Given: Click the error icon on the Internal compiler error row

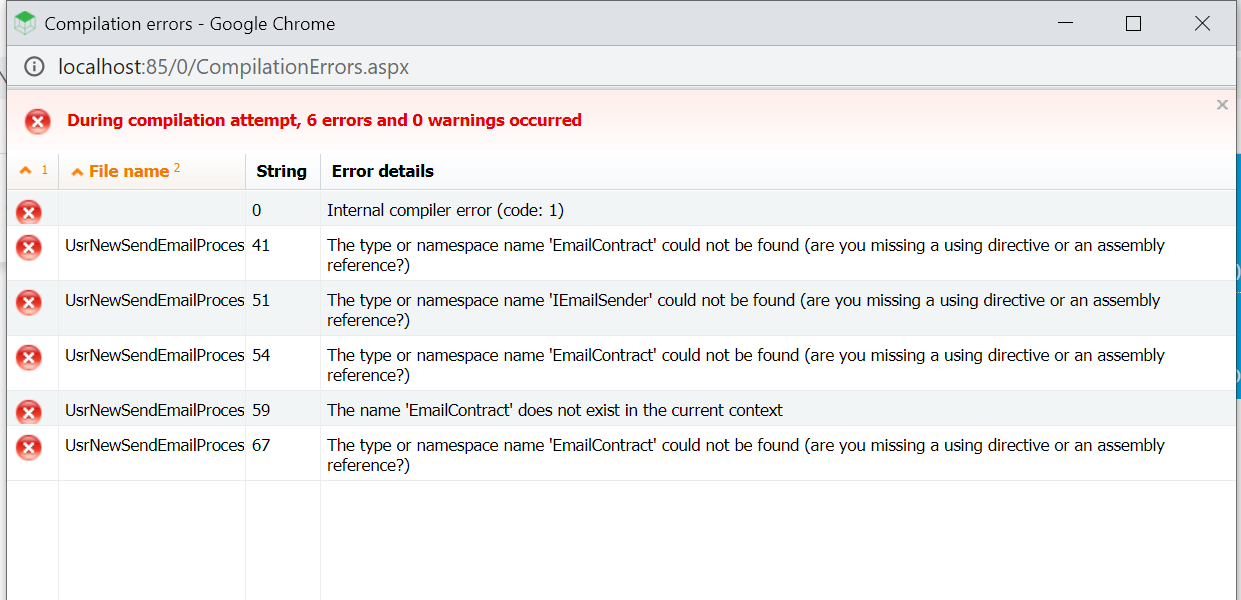Looking at the screenshot, I should [29, 211].
